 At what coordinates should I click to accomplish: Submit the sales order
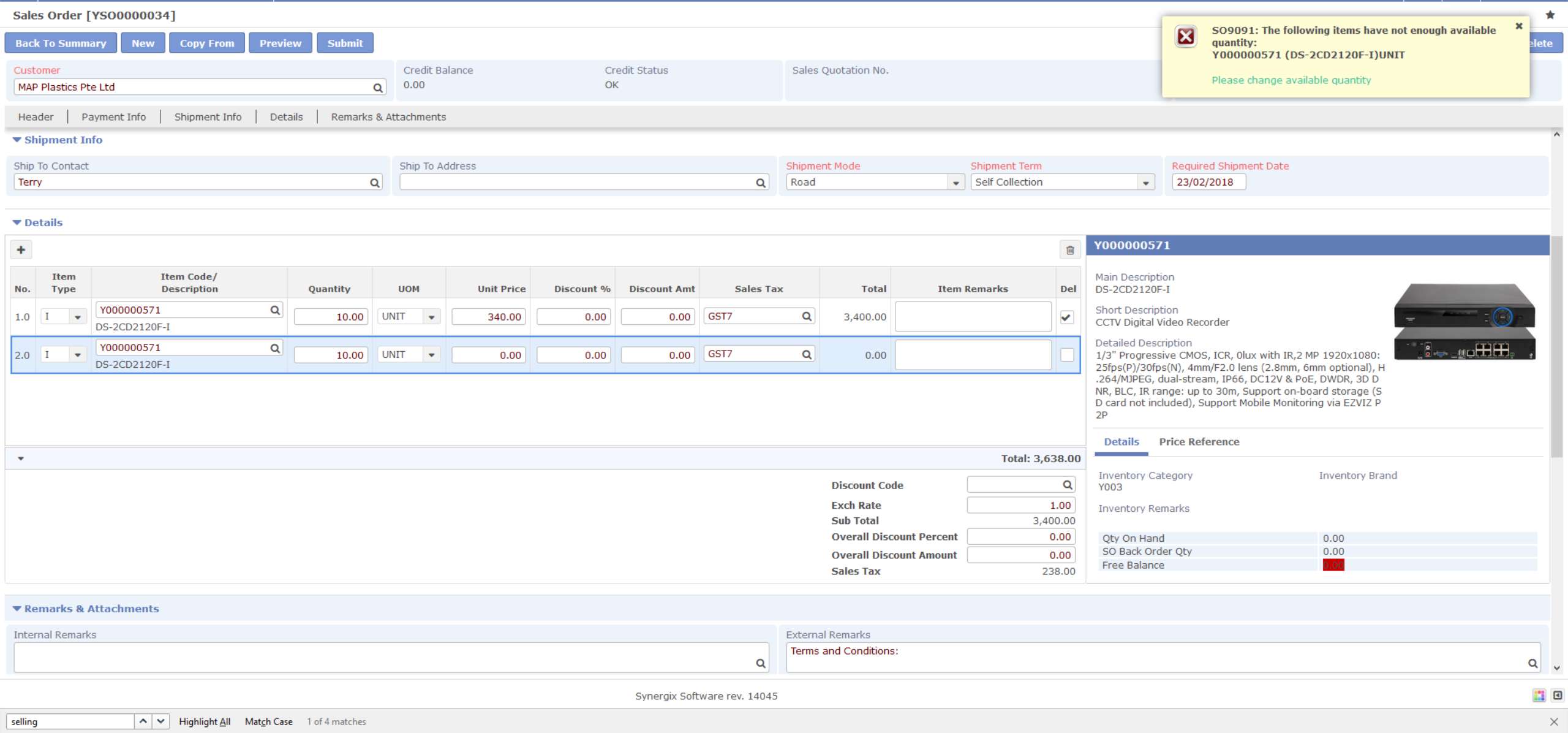(345, 42)
